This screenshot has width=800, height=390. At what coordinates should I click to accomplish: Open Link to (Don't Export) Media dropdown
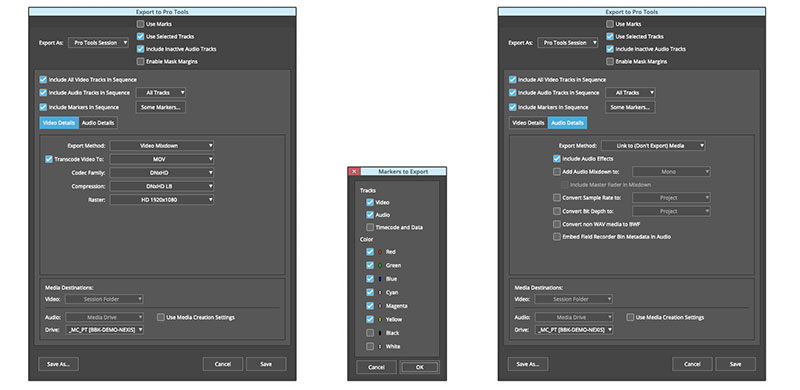pos(653,146)
